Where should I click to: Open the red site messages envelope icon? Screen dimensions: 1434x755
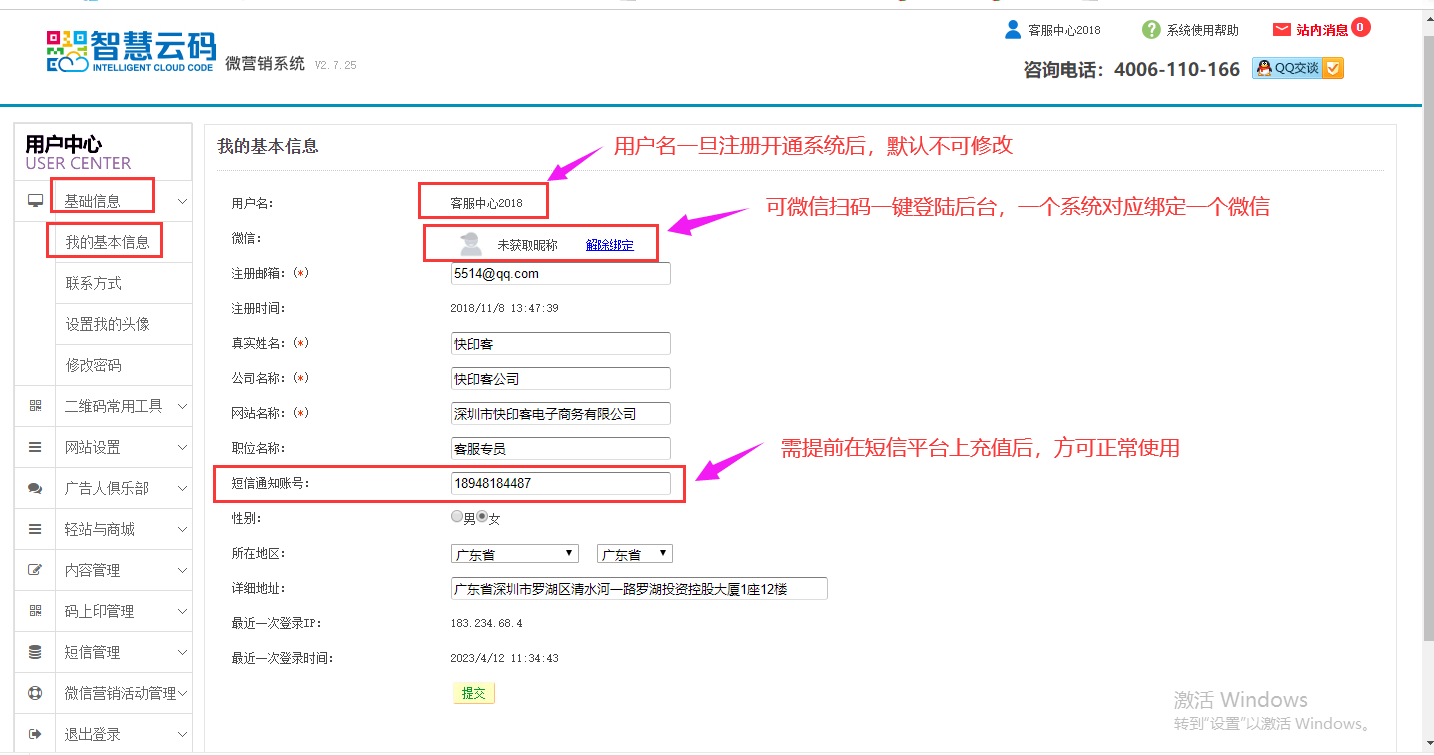[1281, 30]
